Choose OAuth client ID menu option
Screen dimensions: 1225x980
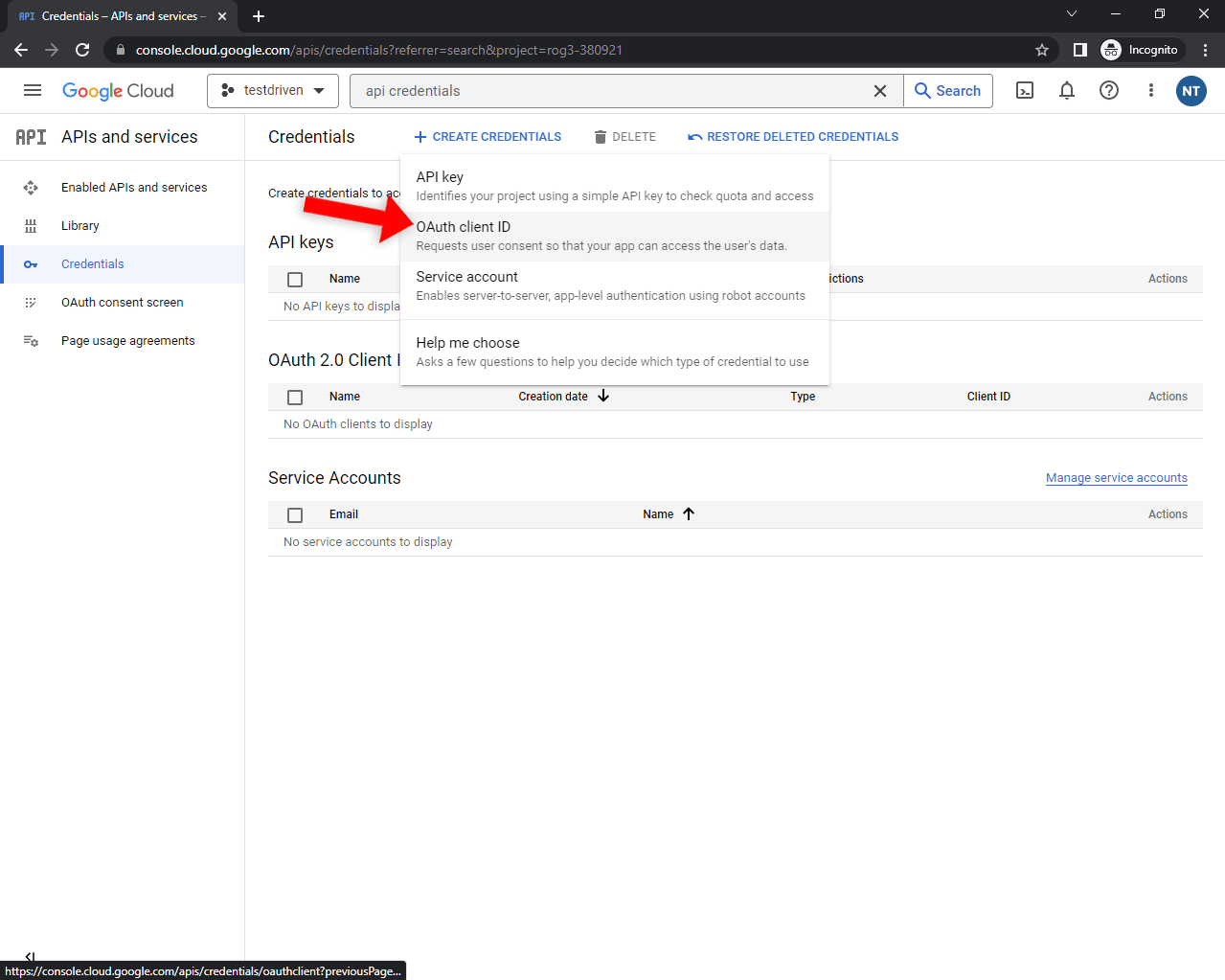(x=615, y=236)
